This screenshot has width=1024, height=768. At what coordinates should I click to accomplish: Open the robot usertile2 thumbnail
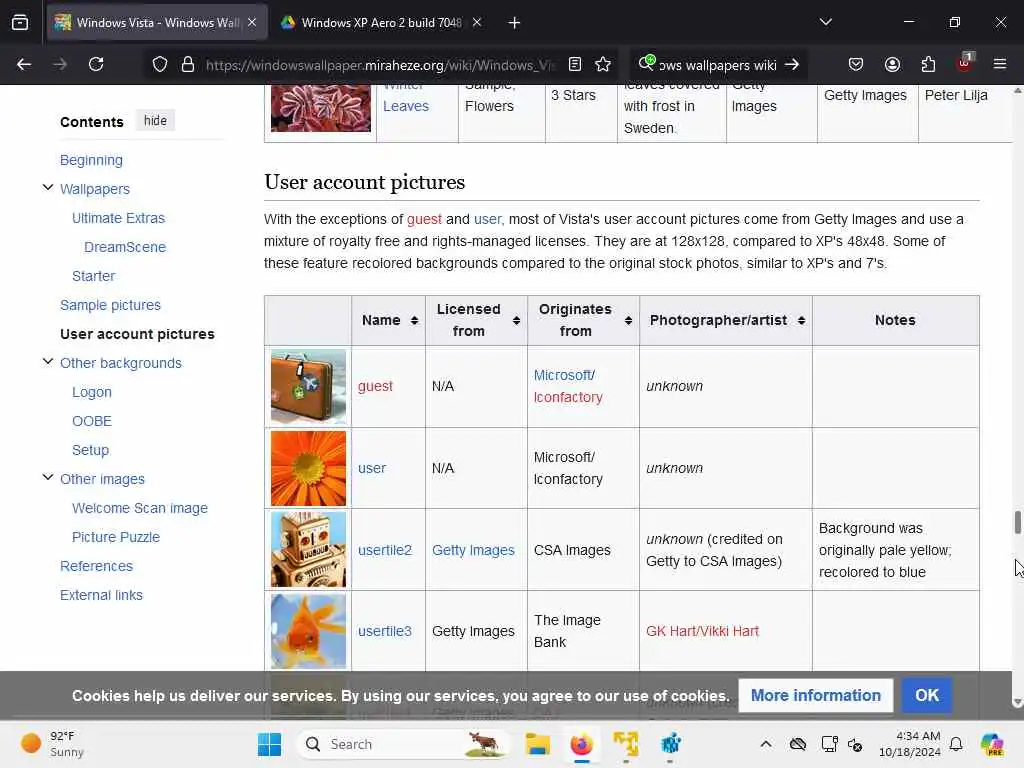[308, 550]
